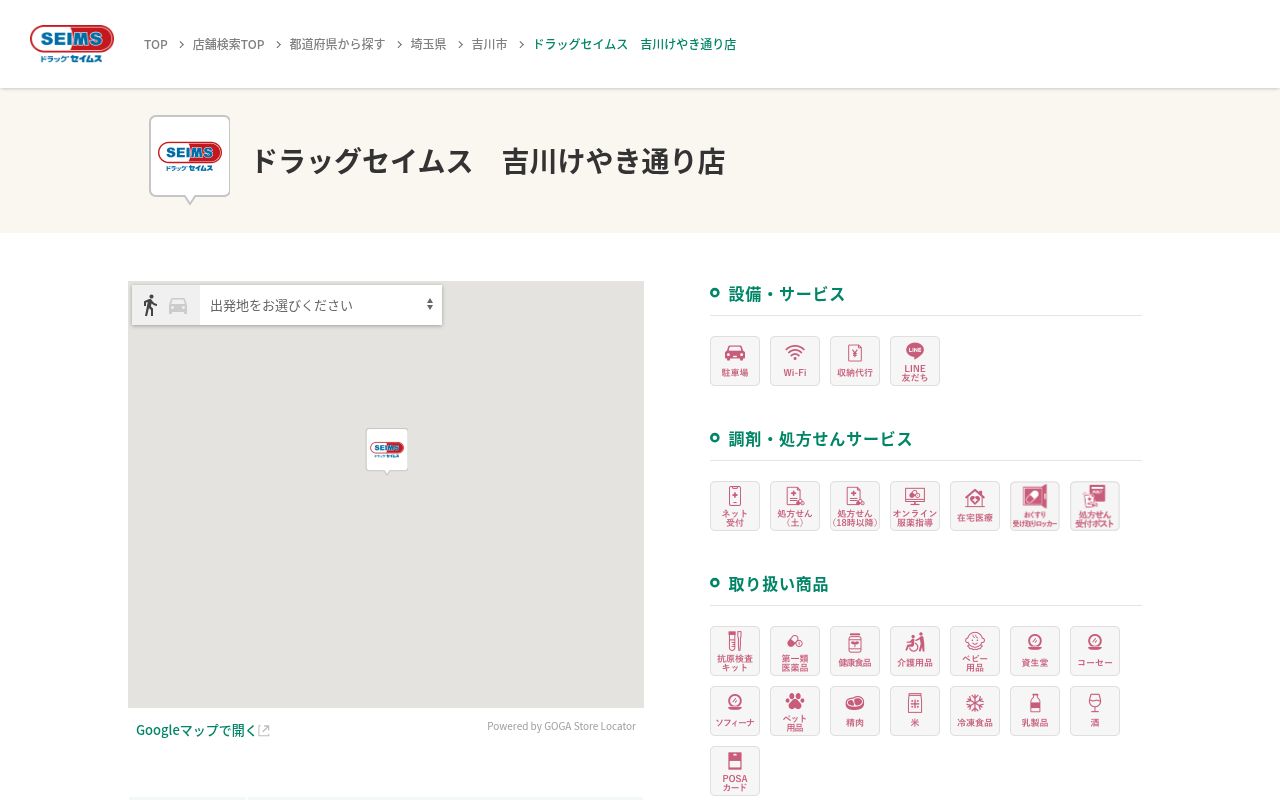
Task: Click the 駐車場 parking icon
Action: click(735, 361)
